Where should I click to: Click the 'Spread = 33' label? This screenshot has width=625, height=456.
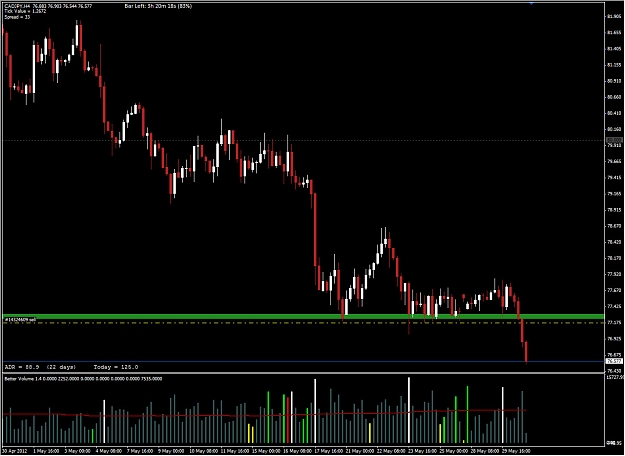18,17
